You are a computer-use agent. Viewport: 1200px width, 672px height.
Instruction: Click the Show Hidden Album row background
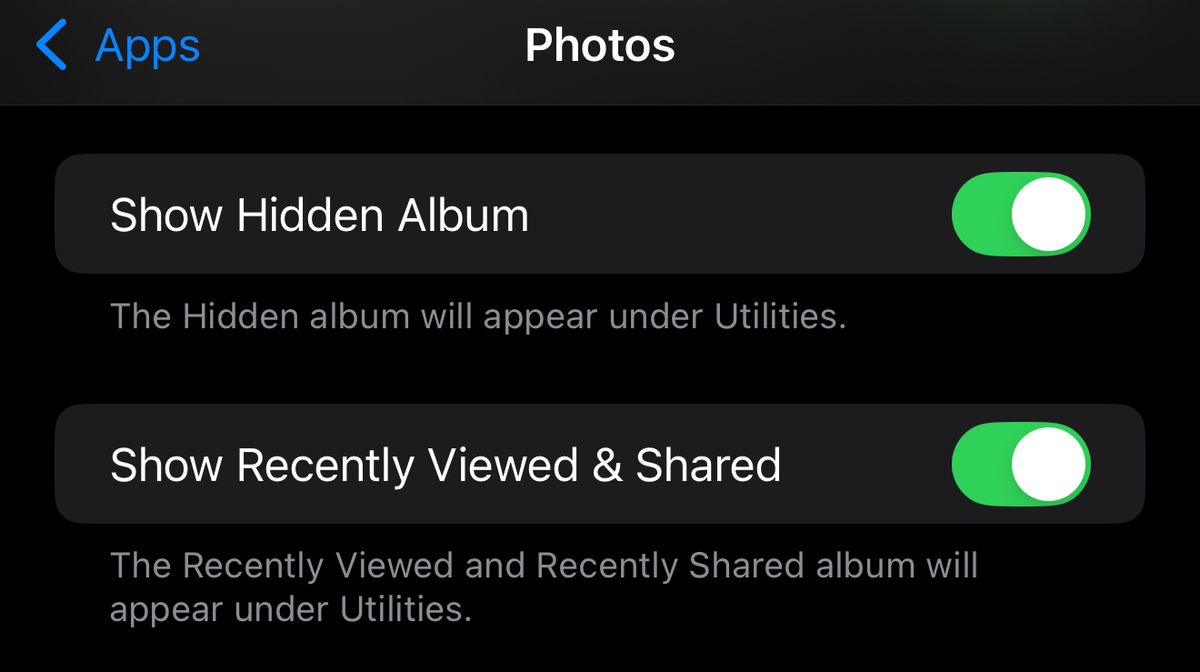[x=599, y=214]
